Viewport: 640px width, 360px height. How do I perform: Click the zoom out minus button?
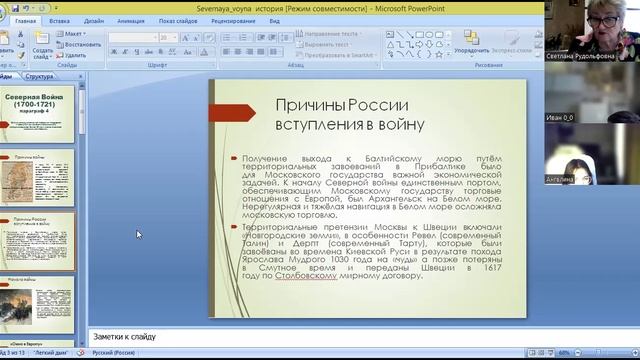coord(578,353)
